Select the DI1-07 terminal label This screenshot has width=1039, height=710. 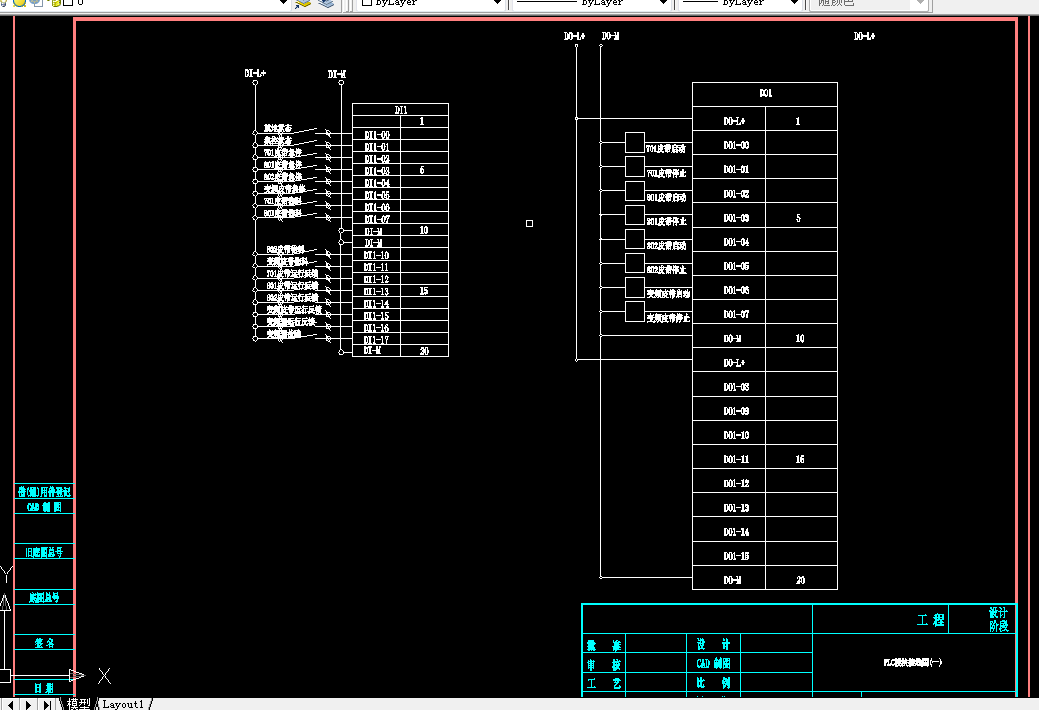coord(376,219)
